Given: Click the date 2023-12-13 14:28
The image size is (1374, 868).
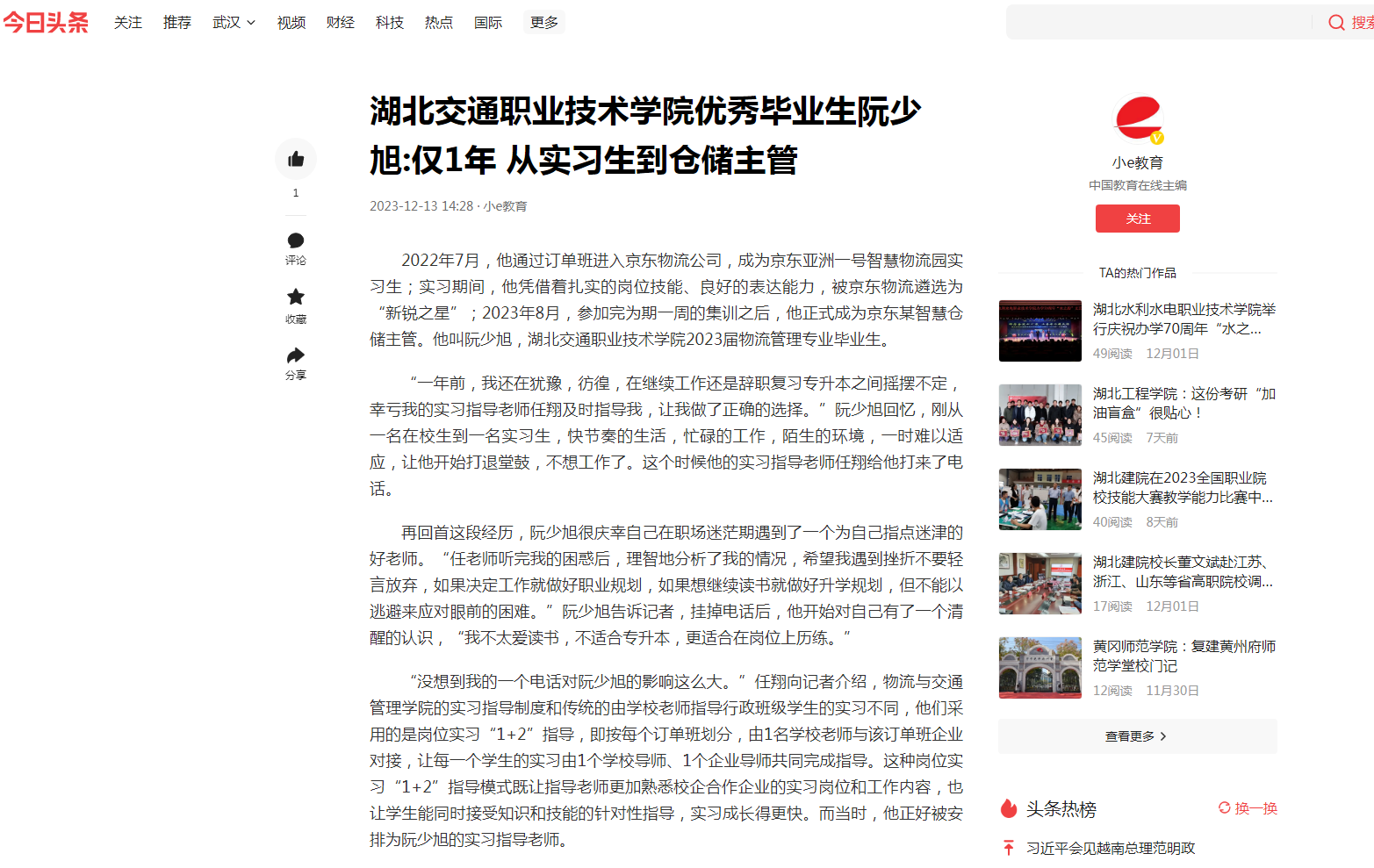Looking at the screenshot, I should click(421, 206).
